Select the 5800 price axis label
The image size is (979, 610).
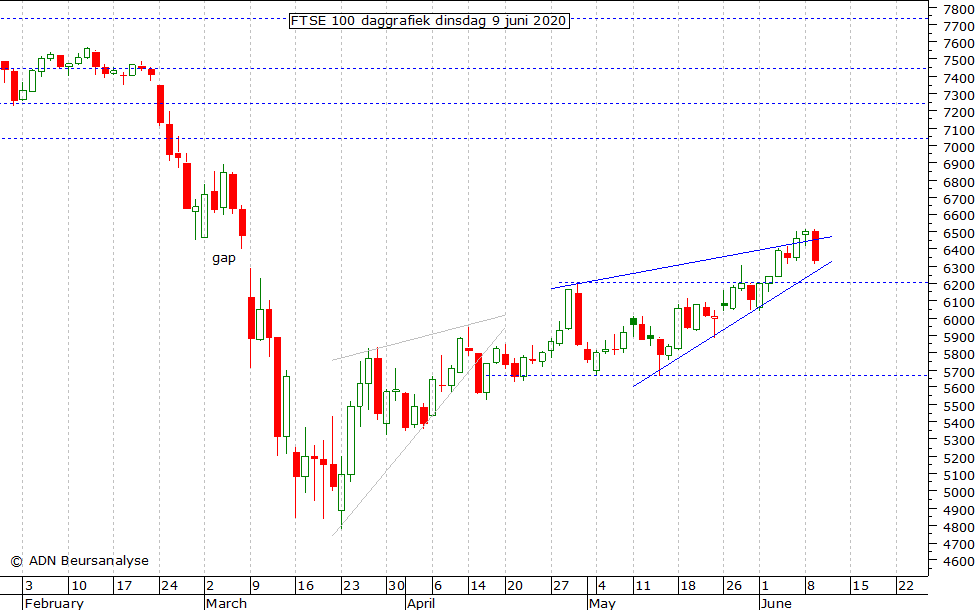point(958,354)
